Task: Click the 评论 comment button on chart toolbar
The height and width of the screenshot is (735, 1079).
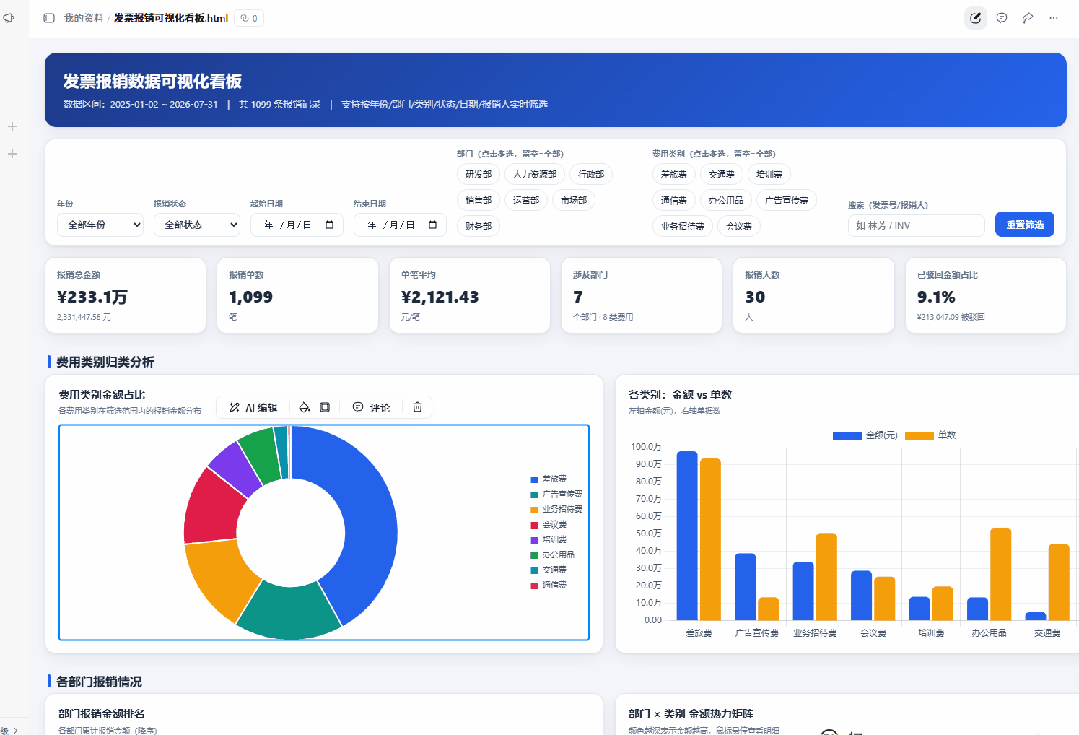Action: 371,407
